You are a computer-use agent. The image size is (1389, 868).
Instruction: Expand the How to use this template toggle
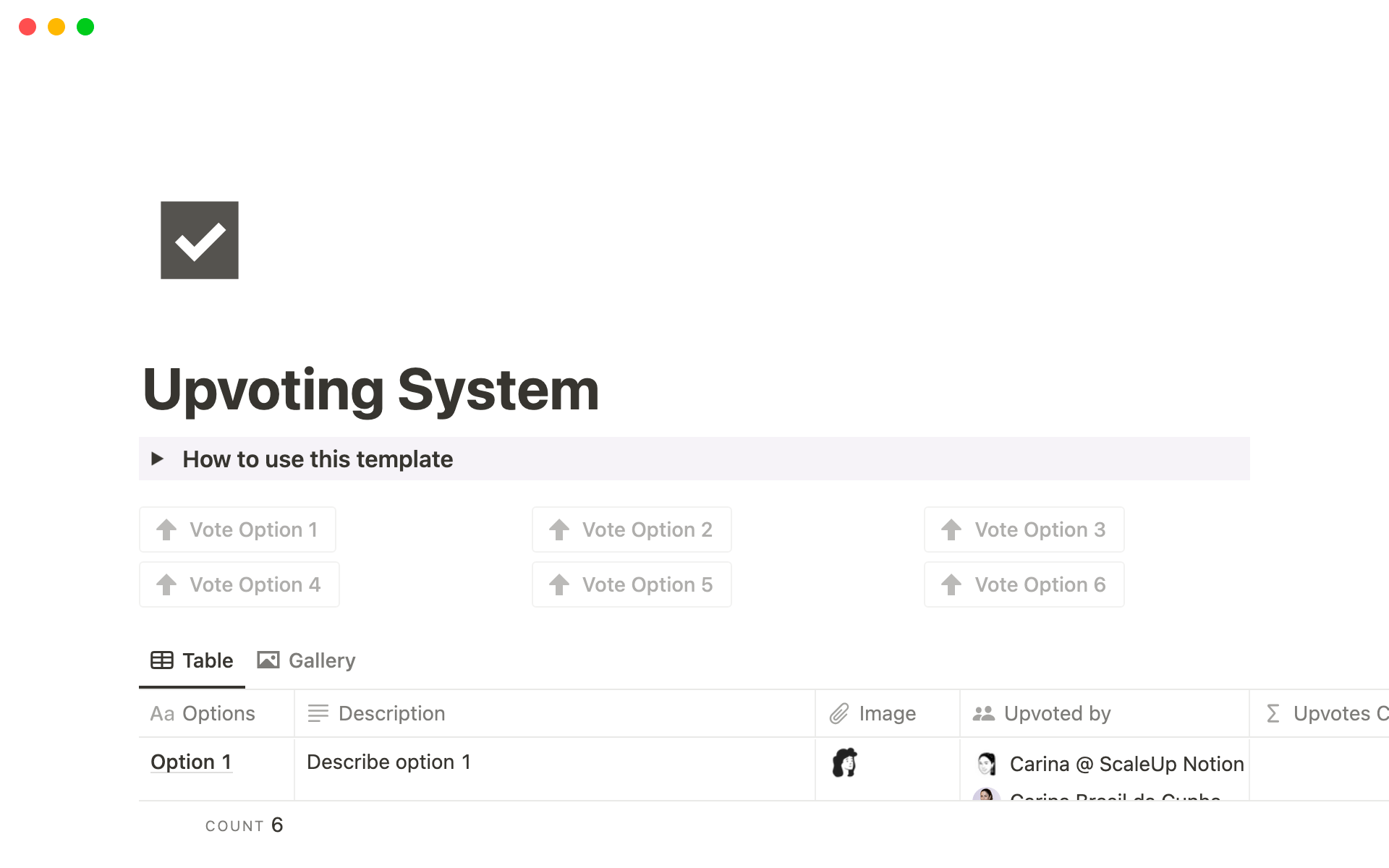click(x=157, y=459)
